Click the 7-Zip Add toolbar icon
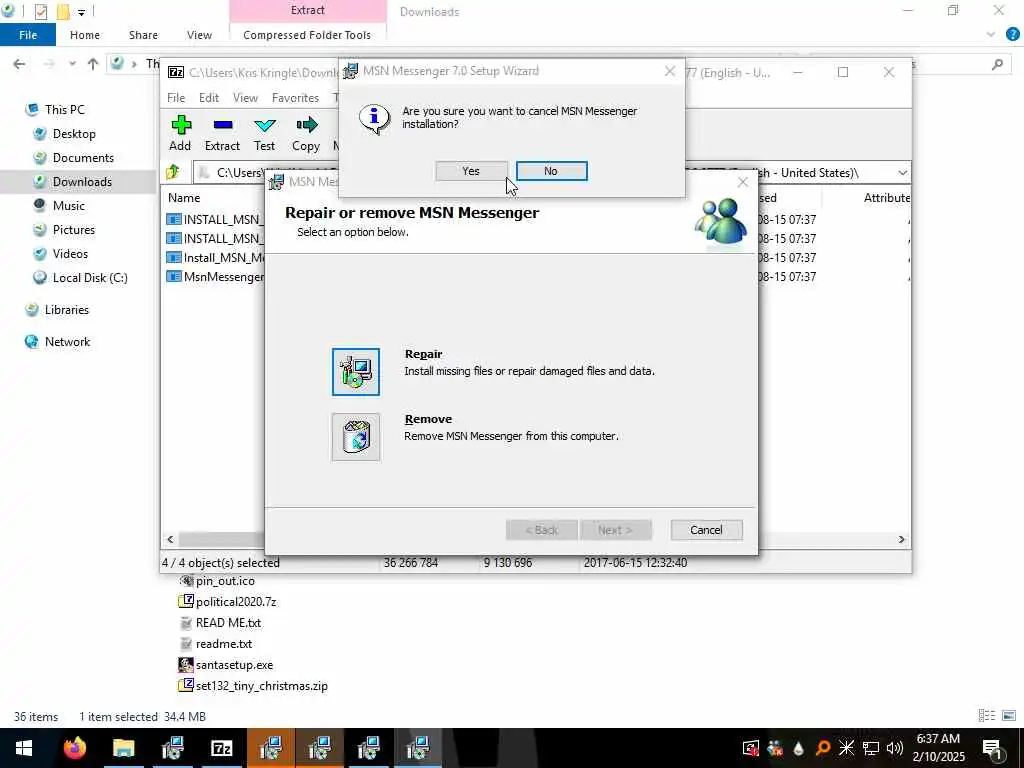Screen dimensions: 1024x768 (180, 133)
